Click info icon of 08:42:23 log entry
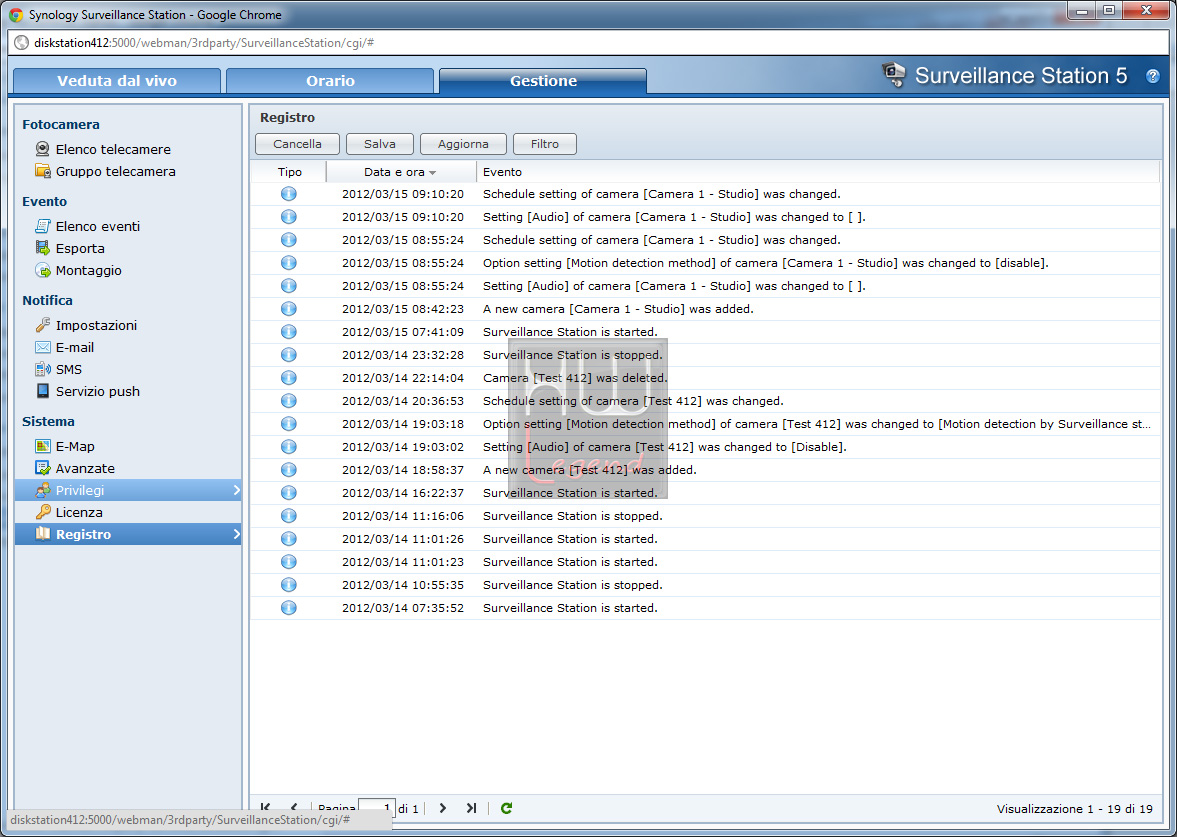This screenshot has height=837, width=1177. pyautogui.click(x=289, y=309)
